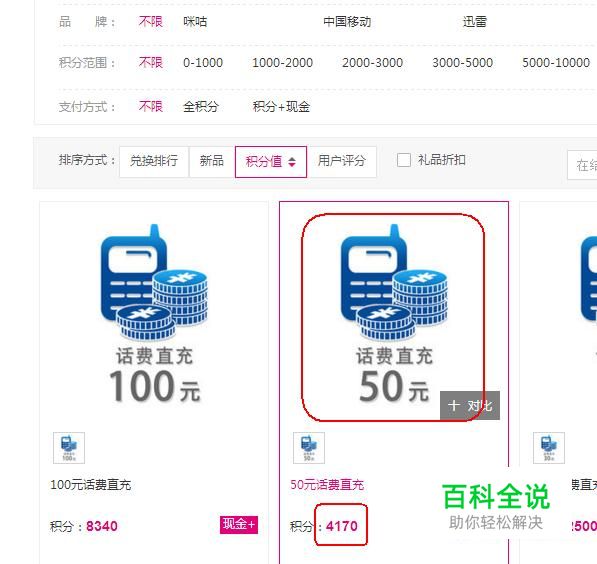Filter brand by 迅雷

(474, 21)
